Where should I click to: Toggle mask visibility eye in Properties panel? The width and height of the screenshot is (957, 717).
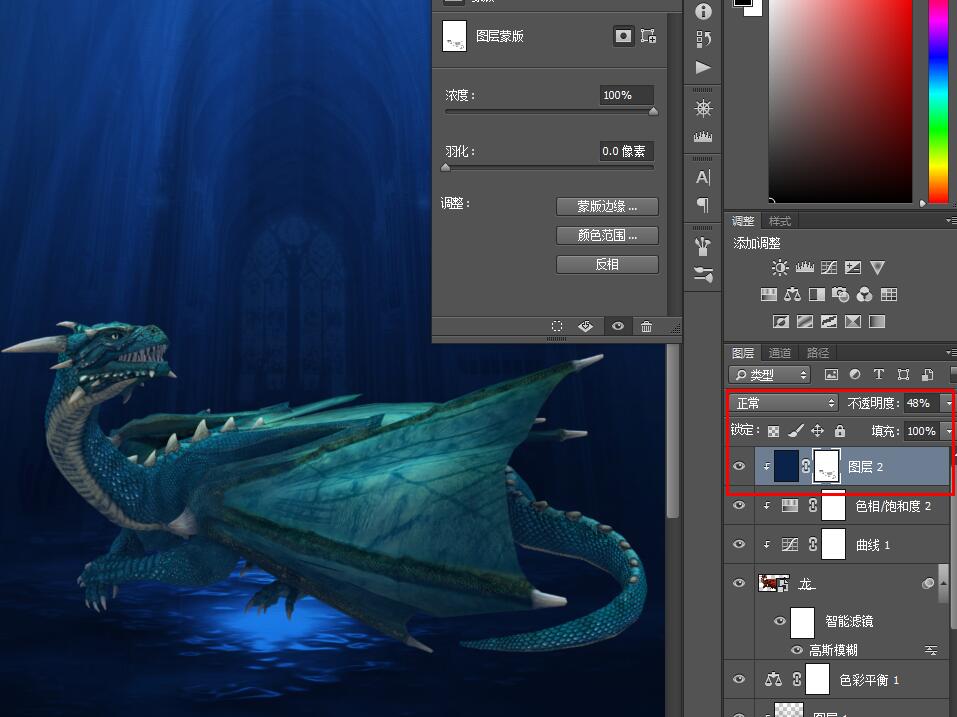(618, 326)
